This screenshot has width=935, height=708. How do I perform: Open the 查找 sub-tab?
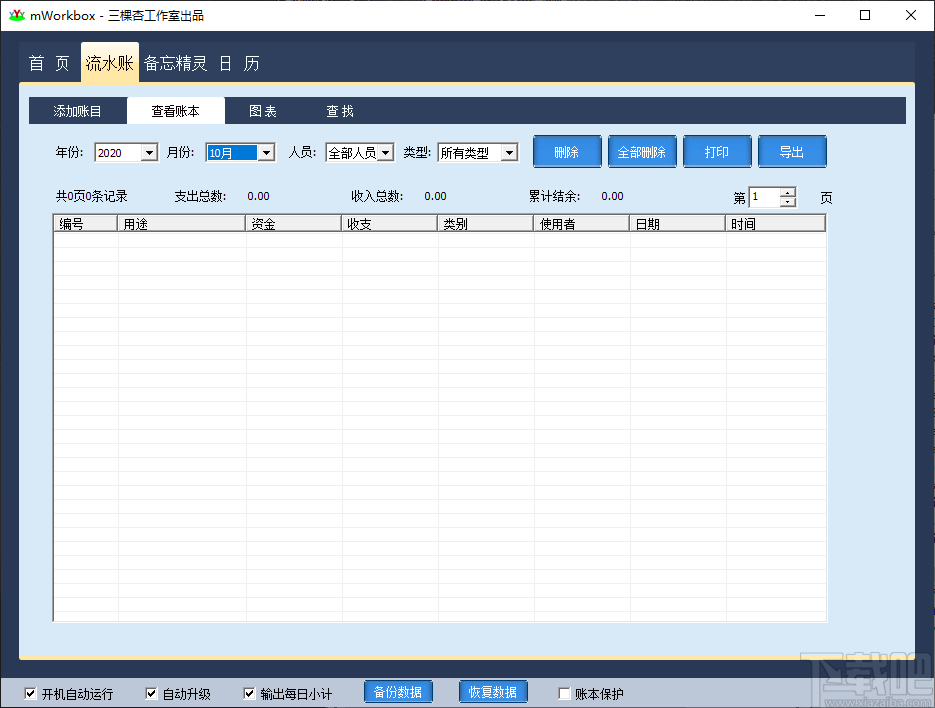point(340,111)
